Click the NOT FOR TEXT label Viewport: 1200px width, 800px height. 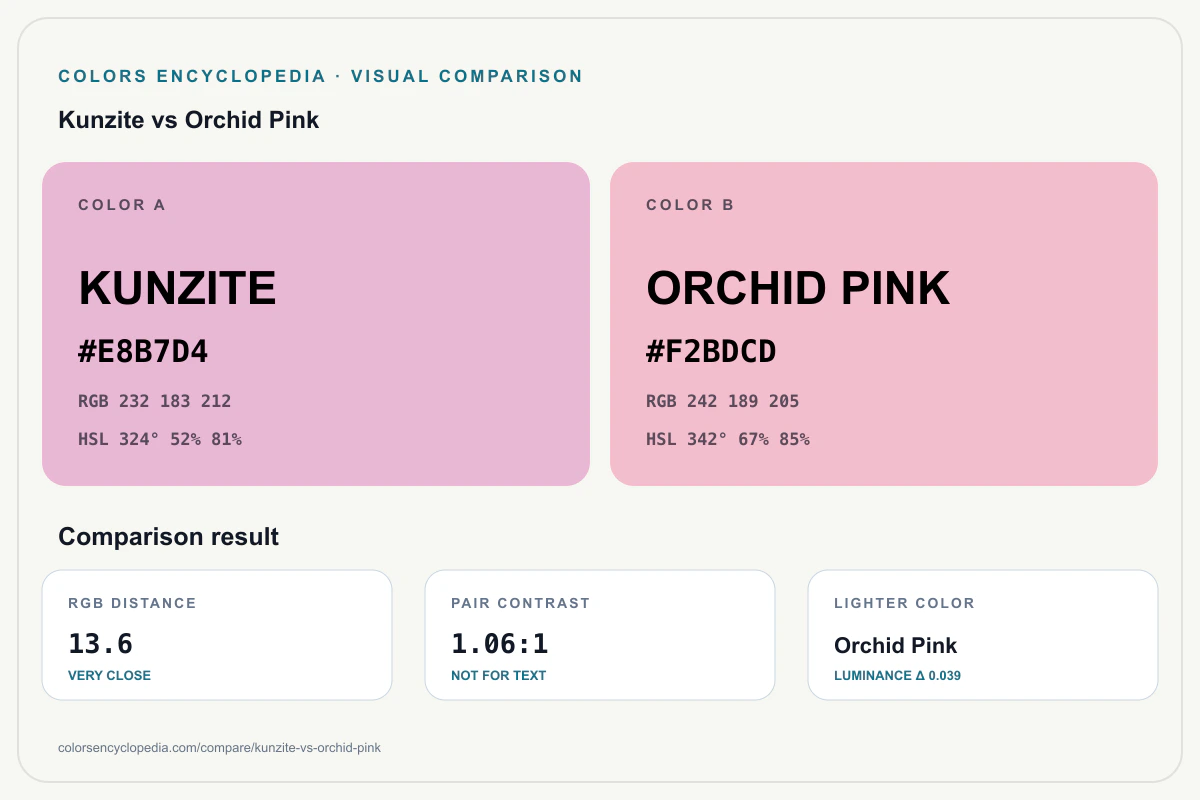[499, 675]
